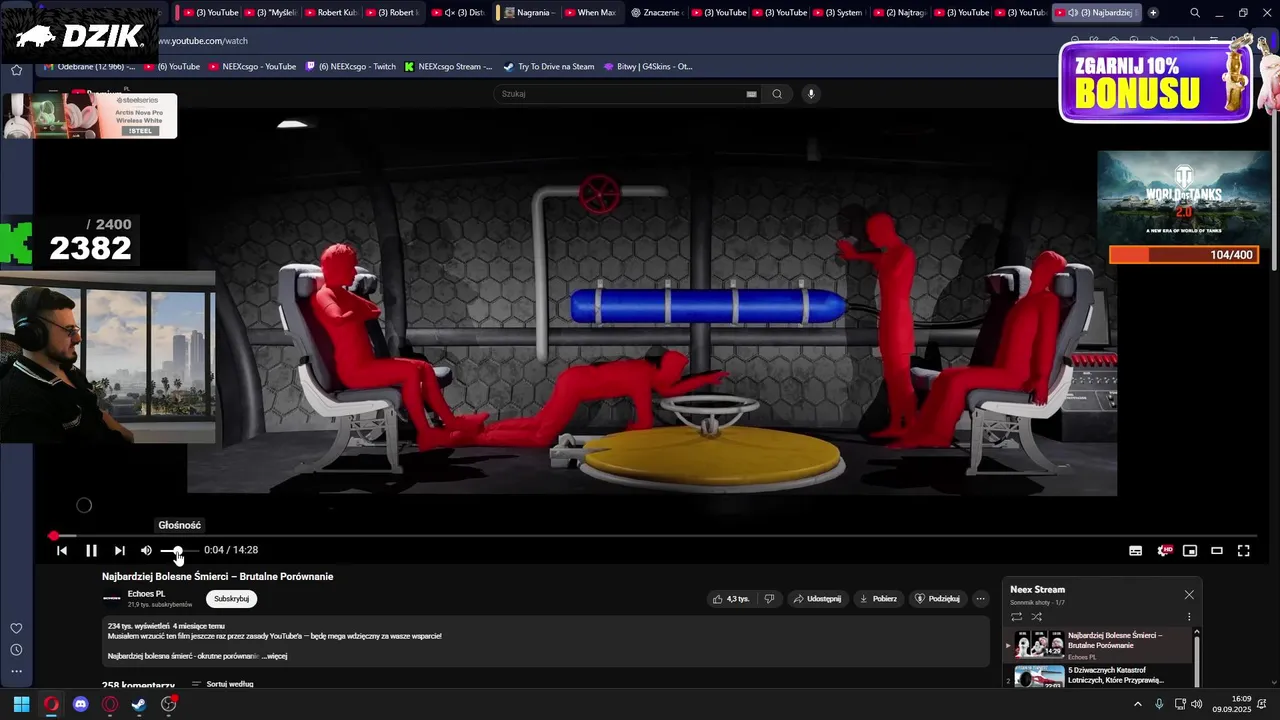Viewport: 1280px width, 720px height.
Task: Mute the video with the speaker icon
Action: point(146,550)
